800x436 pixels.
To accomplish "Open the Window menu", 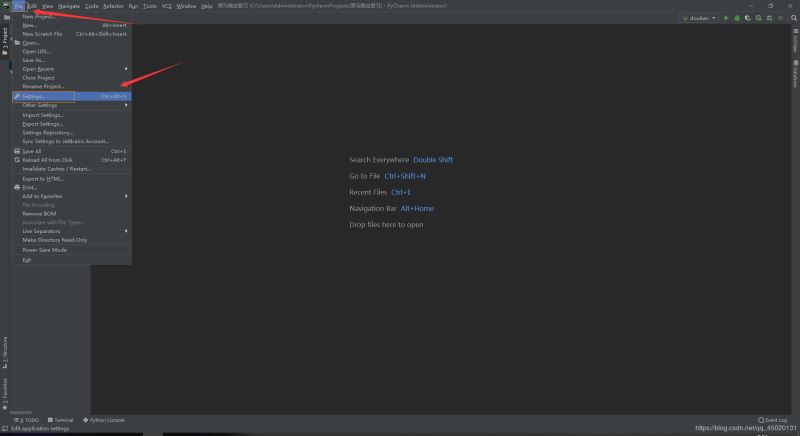I will click(x=186, y=6).
